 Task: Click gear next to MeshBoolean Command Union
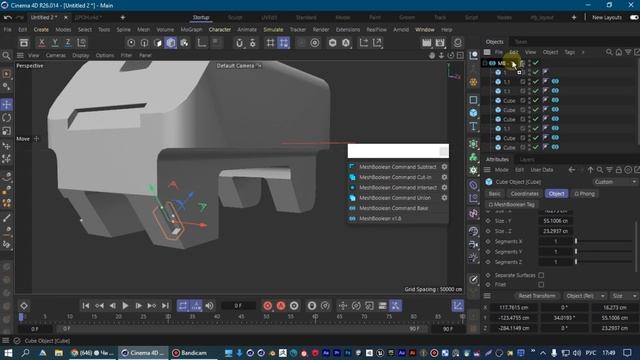pyautogui.click(x=444, y=198)
